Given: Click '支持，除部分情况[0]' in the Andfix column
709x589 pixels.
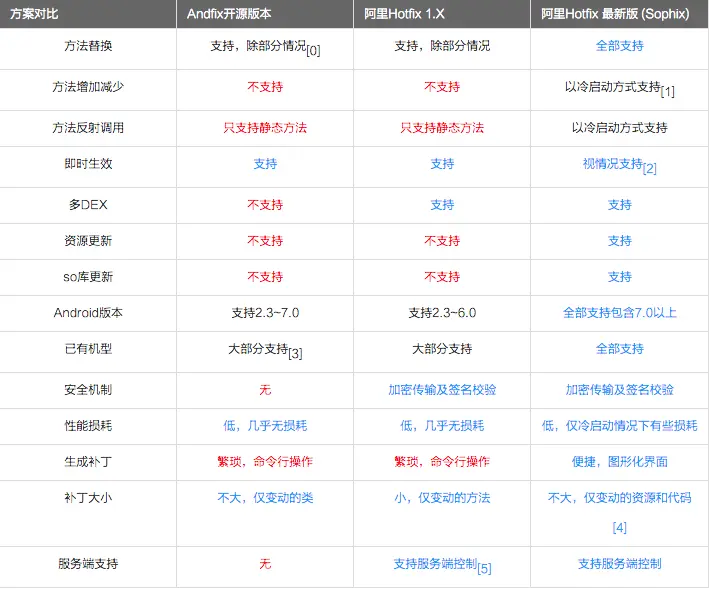Looking at the screenshot, I should coord(265,47).
